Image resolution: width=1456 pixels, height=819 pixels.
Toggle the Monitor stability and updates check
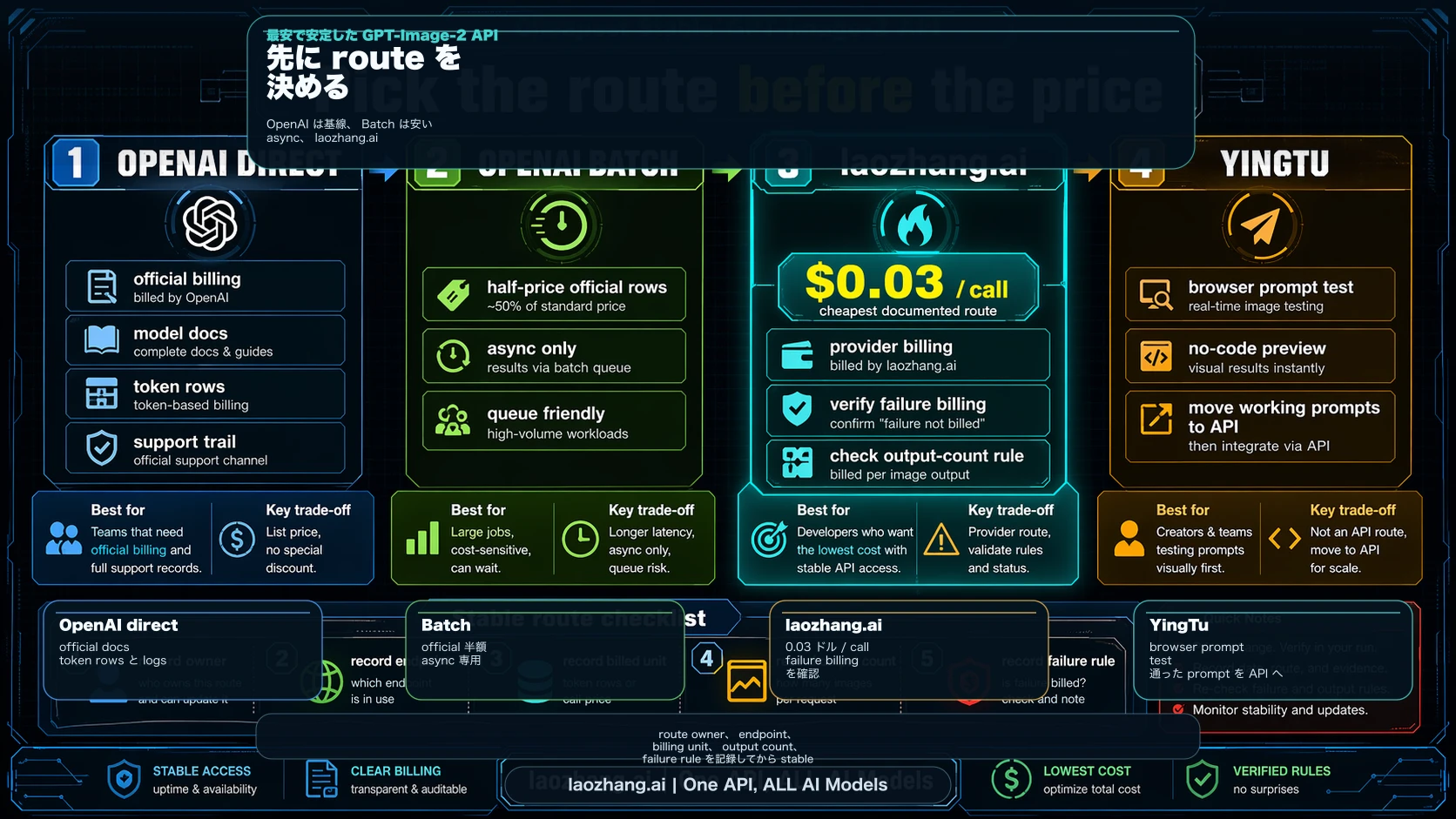click(1178, 709)
